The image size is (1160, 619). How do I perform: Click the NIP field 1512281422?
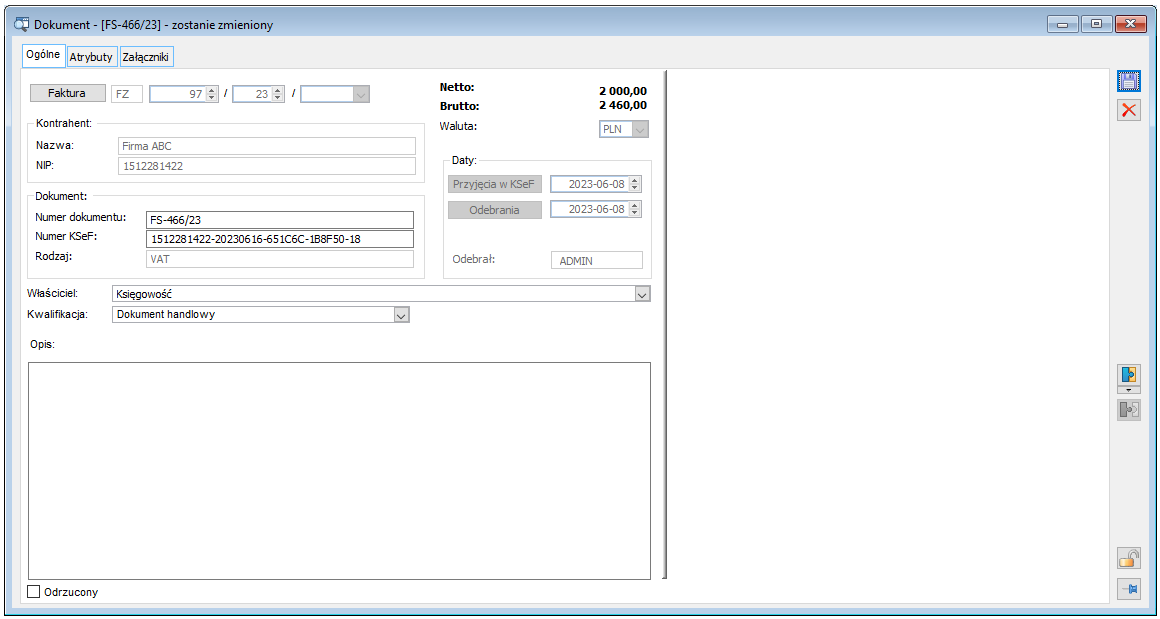(266, 166)
